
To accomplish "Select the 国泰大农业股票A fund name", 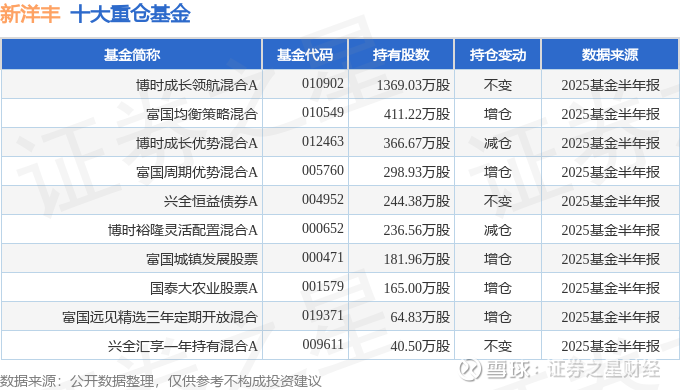I will 204,288.
